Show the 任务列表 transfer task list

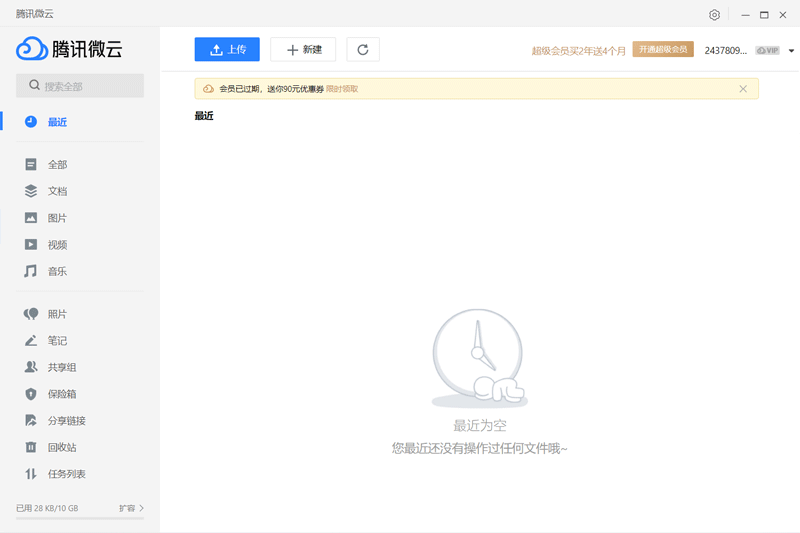[x=66, y=474]
